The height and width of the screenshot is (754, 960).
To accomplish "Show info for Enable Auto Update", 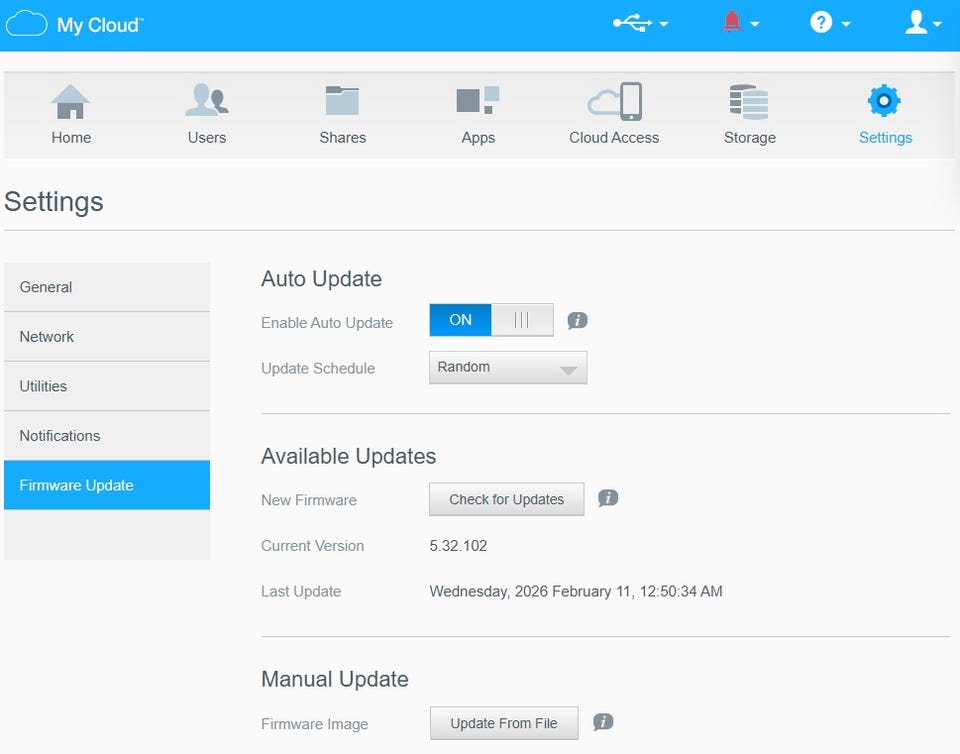I will tap(577, 320).
